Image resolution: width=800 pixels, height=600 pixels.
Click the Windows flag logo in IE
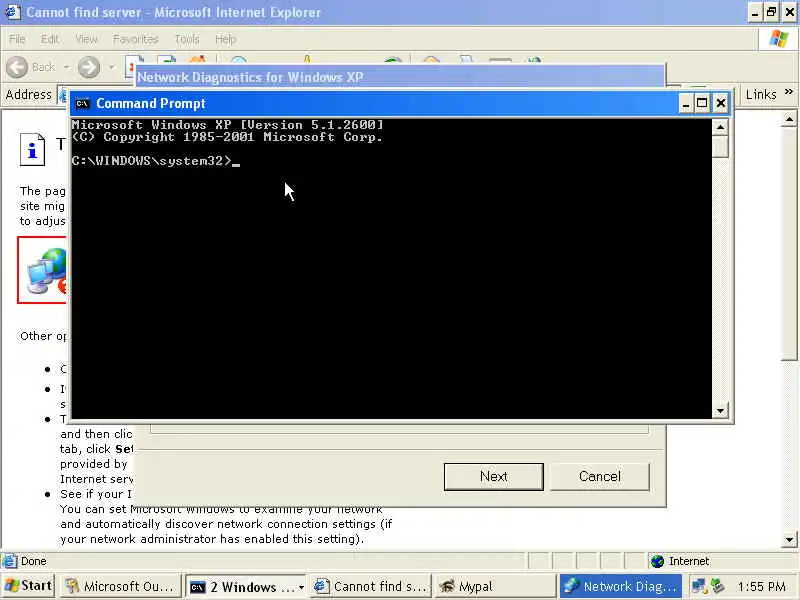click(x=779, y=39)
